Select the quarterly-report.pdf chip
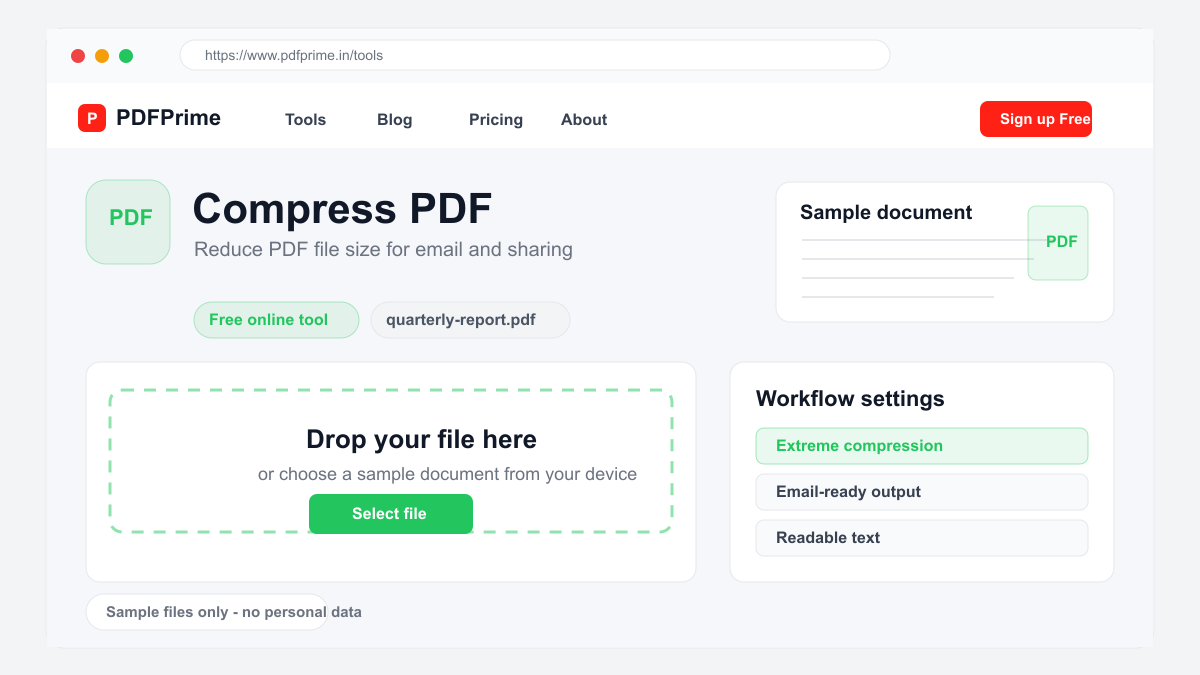Image resolution: width=1200 pixels, height=675 pixels. tap(470, 320)
